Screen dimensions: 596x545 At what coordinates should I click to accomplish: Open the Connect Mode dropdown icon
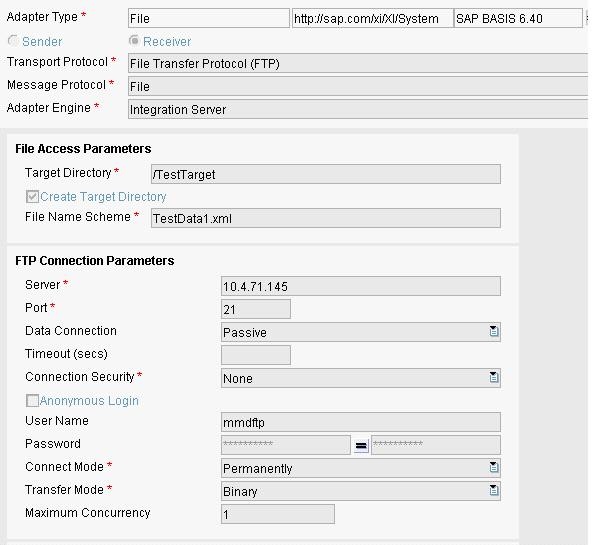coord(493,467)
